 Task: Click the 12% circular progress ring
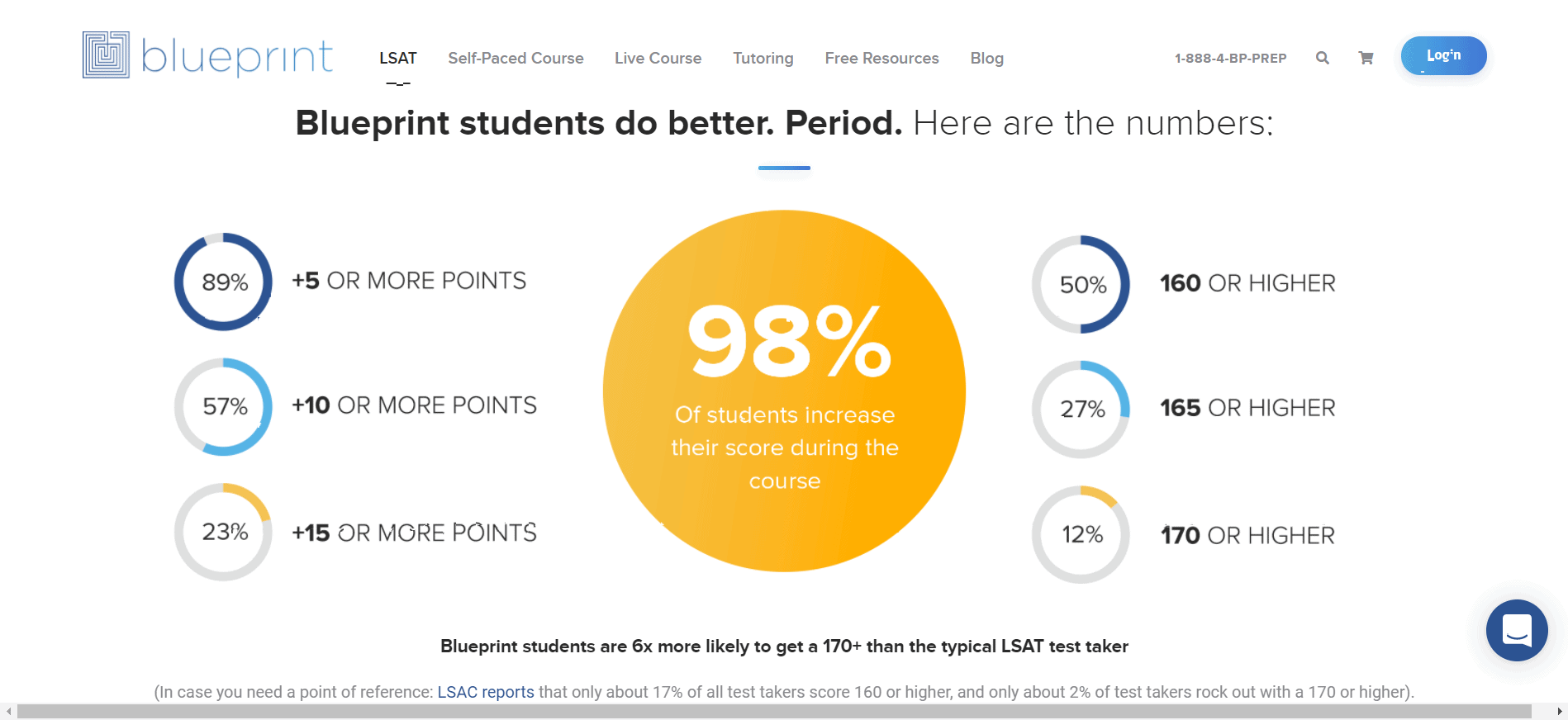pyautogui.click(x=1081, y=534)
